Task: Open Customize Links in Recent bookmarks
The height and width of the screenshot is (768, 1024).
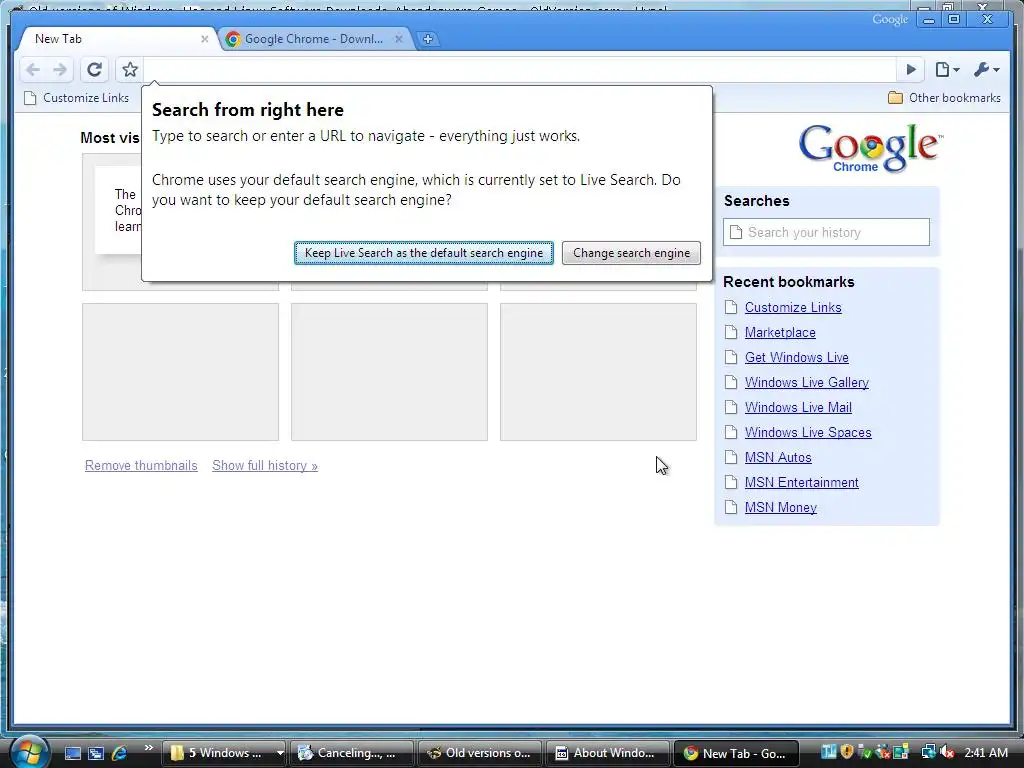Action: pyautogui.click(x=793, y=308)
